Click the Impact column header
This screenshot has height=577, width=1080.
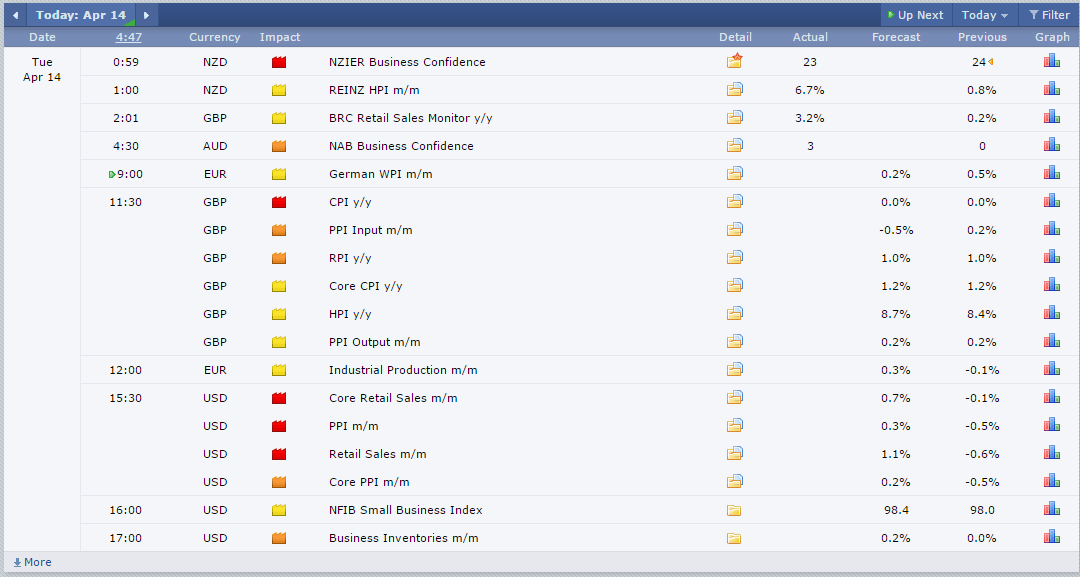point(280,37)
